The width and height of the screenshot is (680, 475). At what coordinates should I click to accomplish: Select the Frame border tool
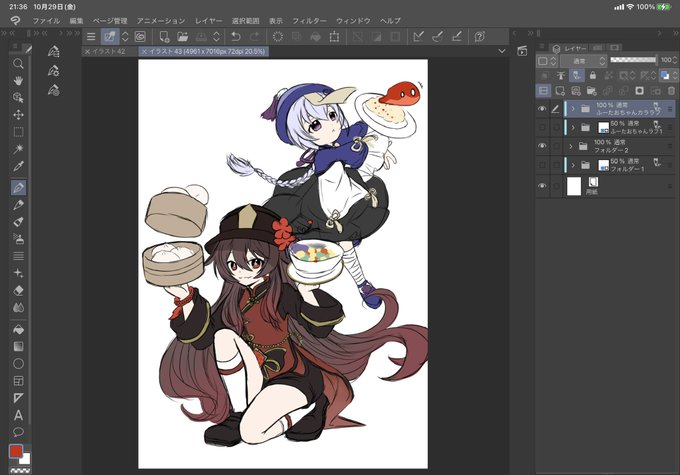[18, 381]
